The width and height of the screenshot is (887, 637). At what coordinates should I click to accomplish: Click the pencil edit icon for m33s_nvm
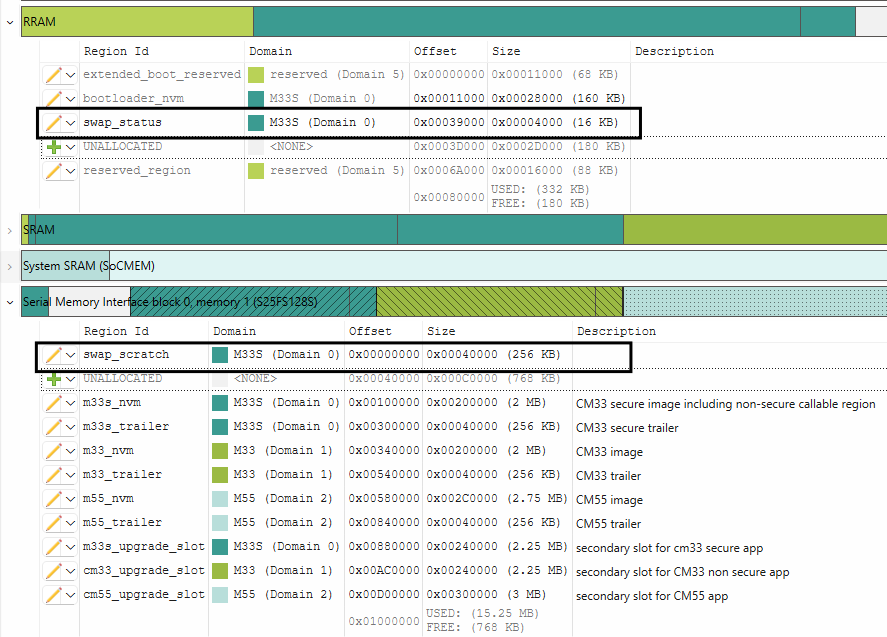pyautogui.click(x=54, y=403)
